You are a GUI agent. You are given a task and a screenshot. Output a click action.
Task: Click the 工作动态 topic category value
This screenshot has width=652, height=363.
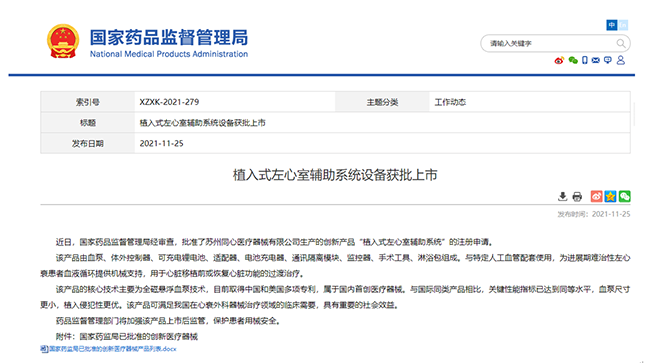[x=450, y=102]
